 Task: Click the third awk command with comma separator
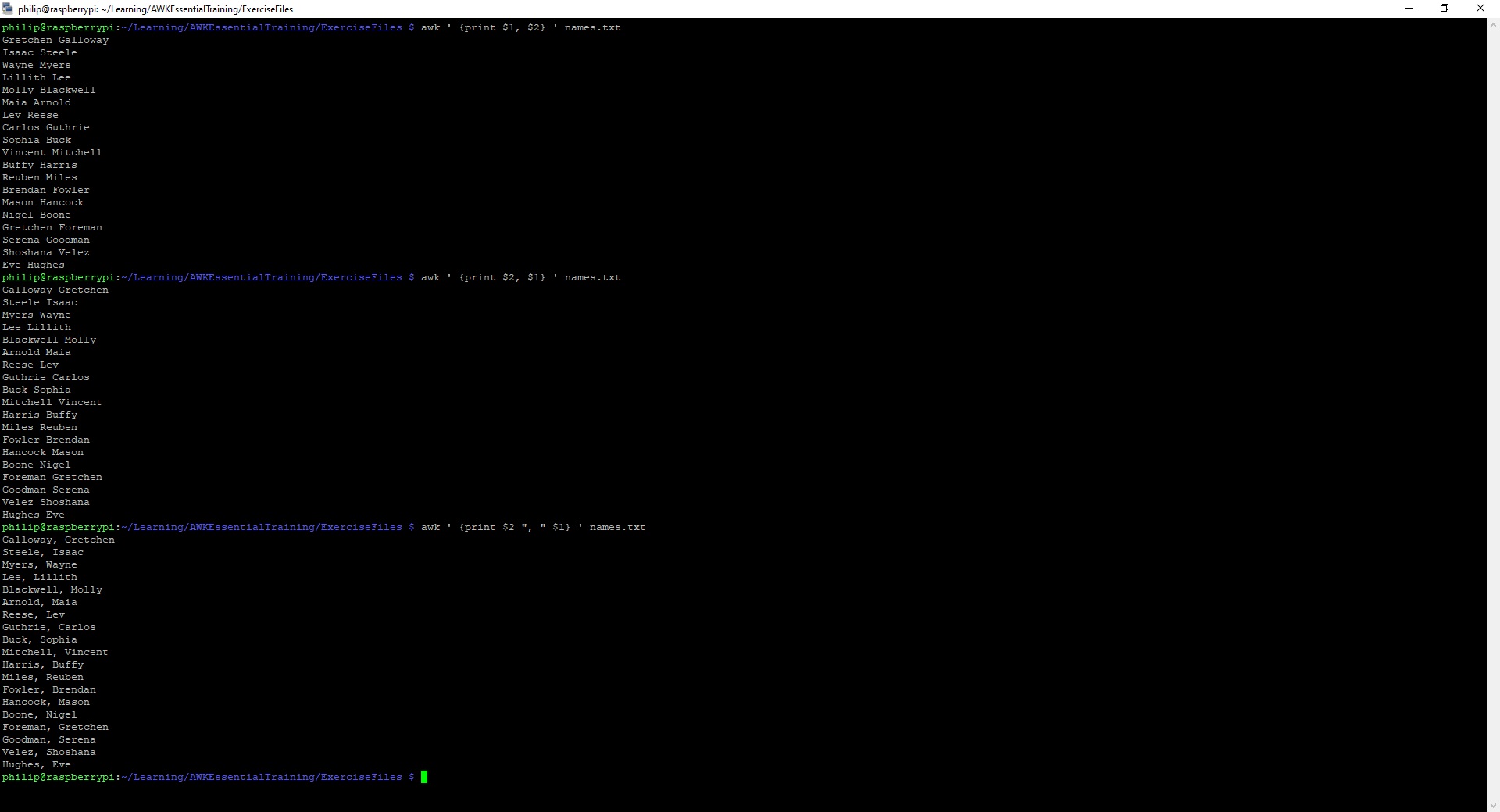(534, 527)
